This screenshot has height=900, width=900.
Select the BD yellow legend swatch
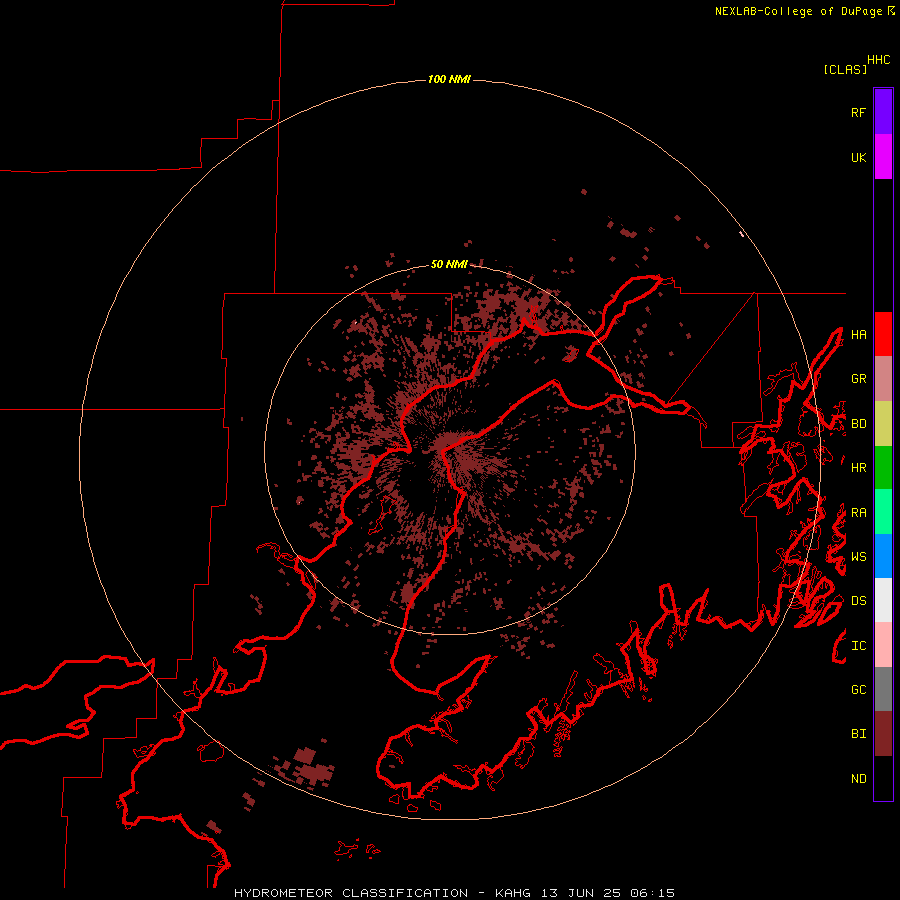(x=883, y=424)
